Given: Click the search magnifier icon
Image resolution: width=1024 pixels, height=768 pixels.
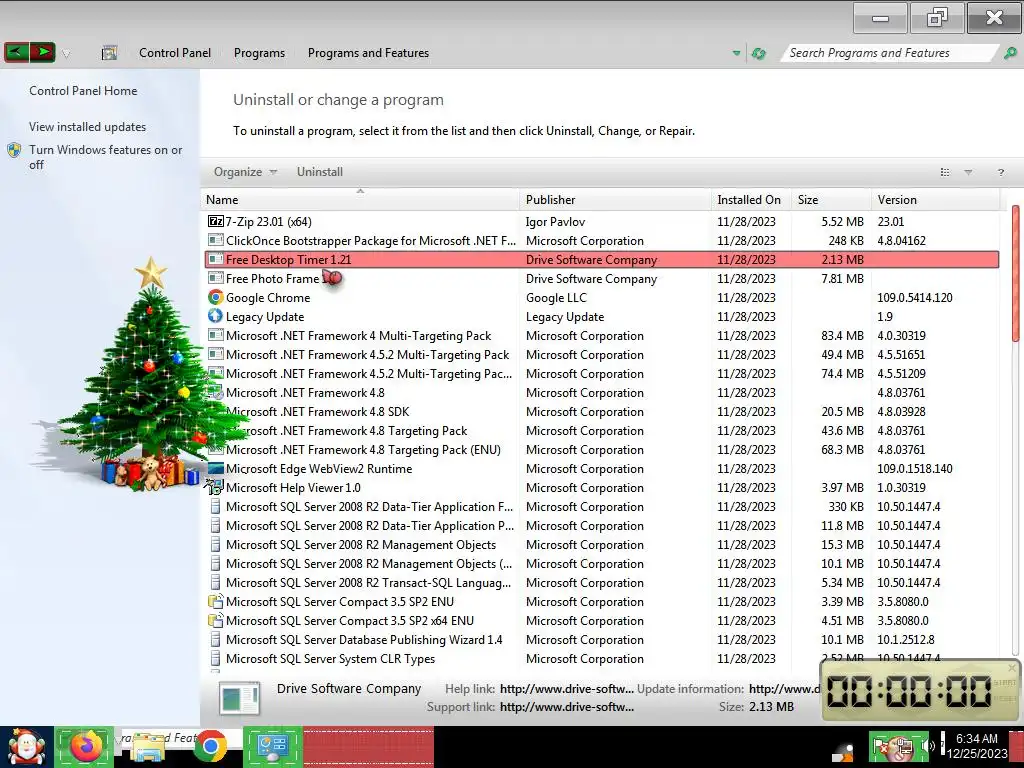Looking at the screenshot, I should click(1010, 53).
